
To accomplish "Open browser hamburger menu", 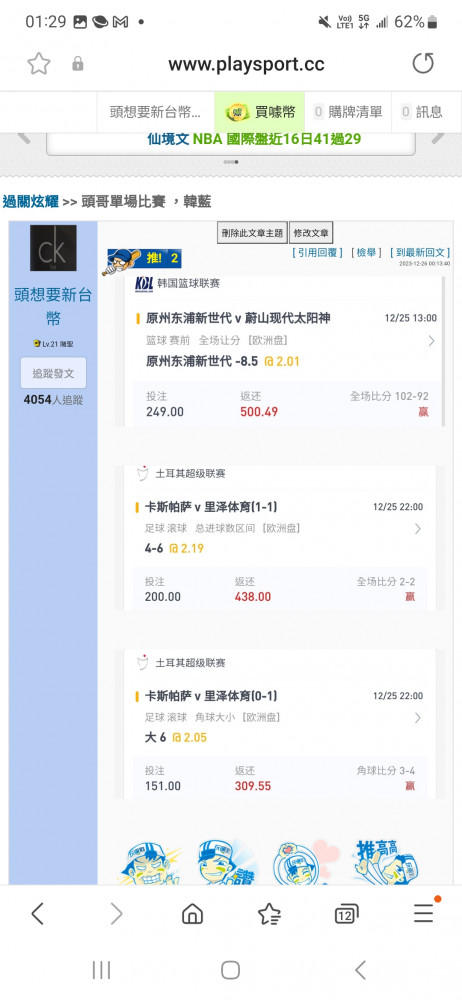I will [x=425, y=912].
